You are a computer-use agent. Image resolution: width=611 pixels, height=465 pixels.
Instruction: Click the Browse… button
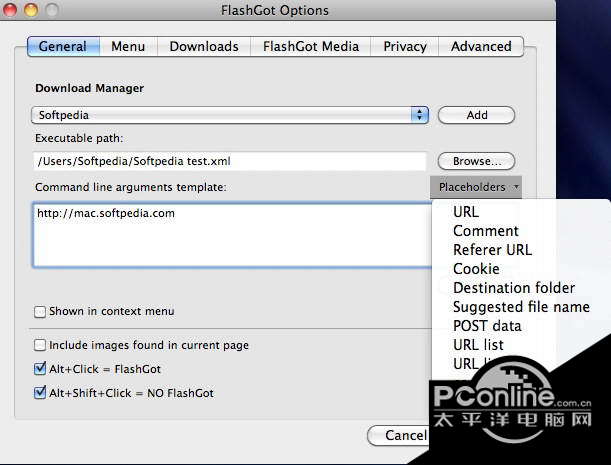tap(477, 161)
